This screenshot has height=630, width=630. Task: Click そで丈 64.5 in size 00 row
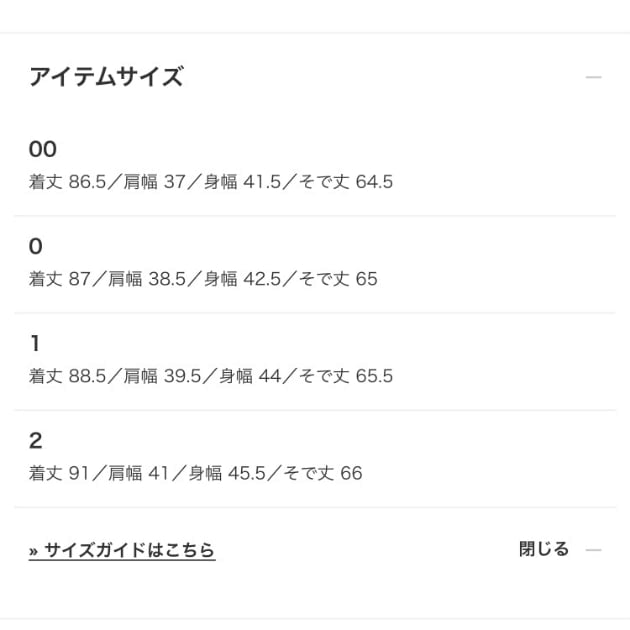point(346,182)
